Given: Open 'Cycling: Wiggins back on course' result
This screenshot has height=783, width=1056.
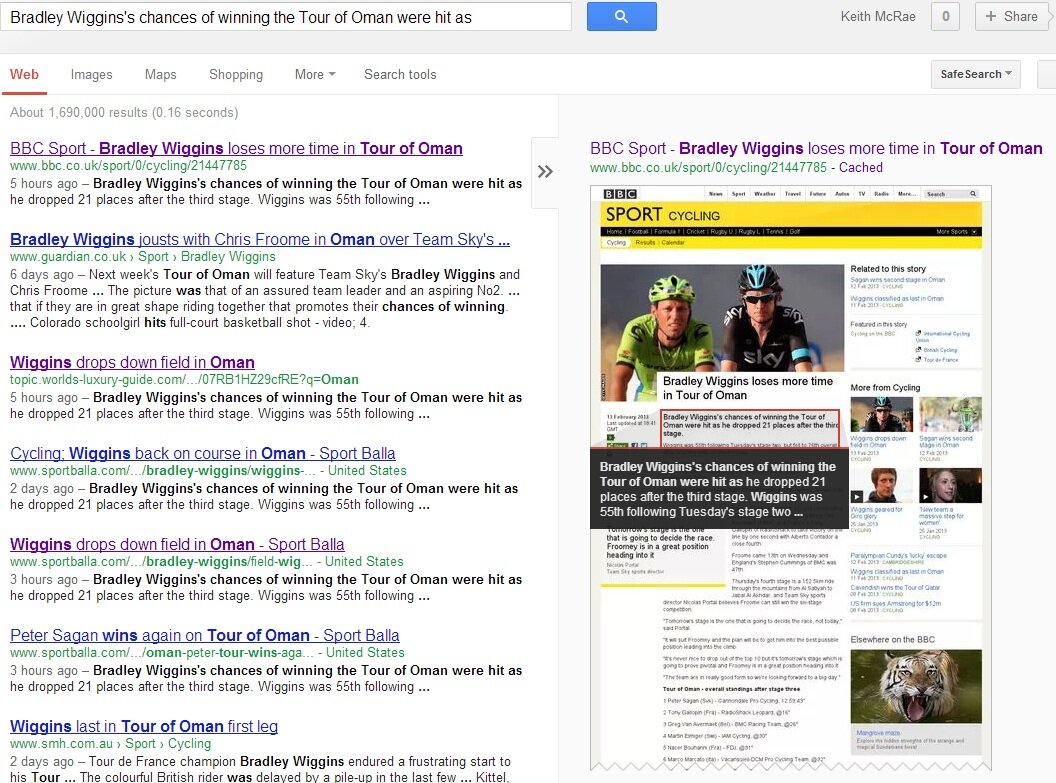Looking at the screenshot, I should [203, 453].
